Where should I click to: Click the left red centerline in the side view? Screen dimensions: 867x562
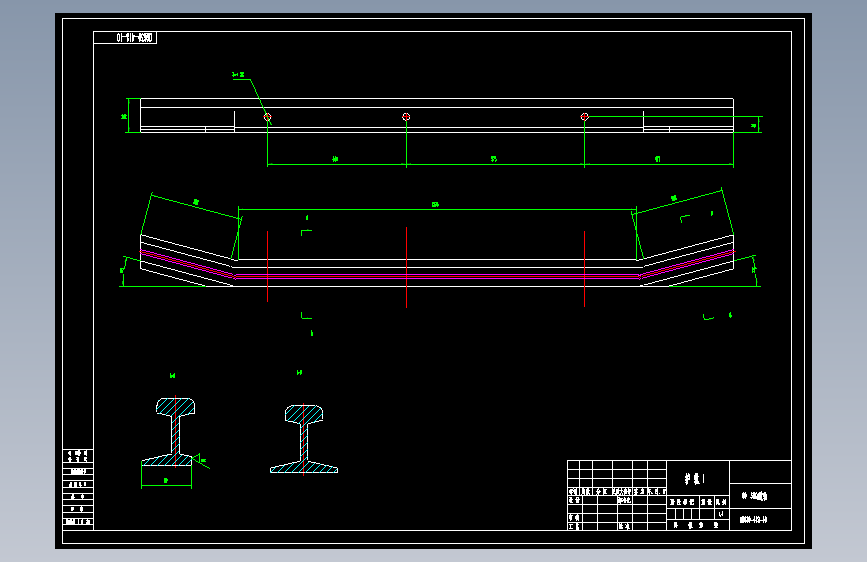coord(268,267)
